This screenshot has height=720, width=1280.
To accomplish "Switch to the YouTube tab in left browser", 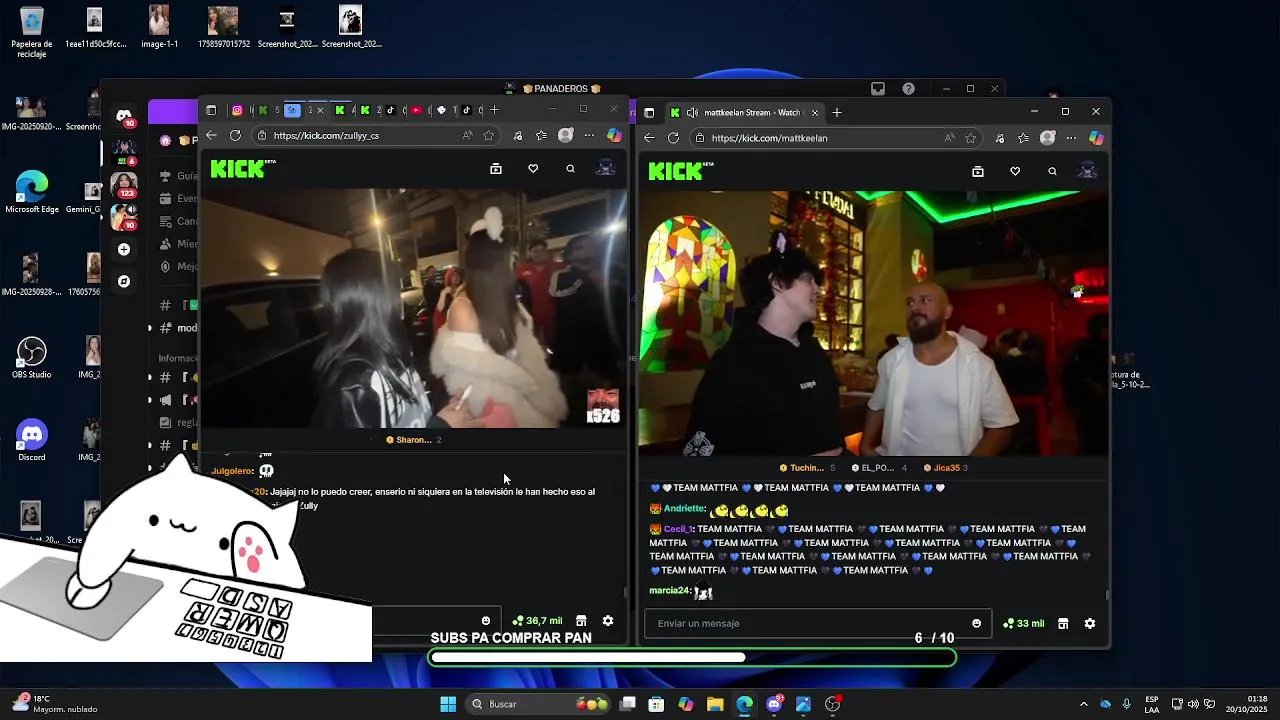I will (416, 110).
